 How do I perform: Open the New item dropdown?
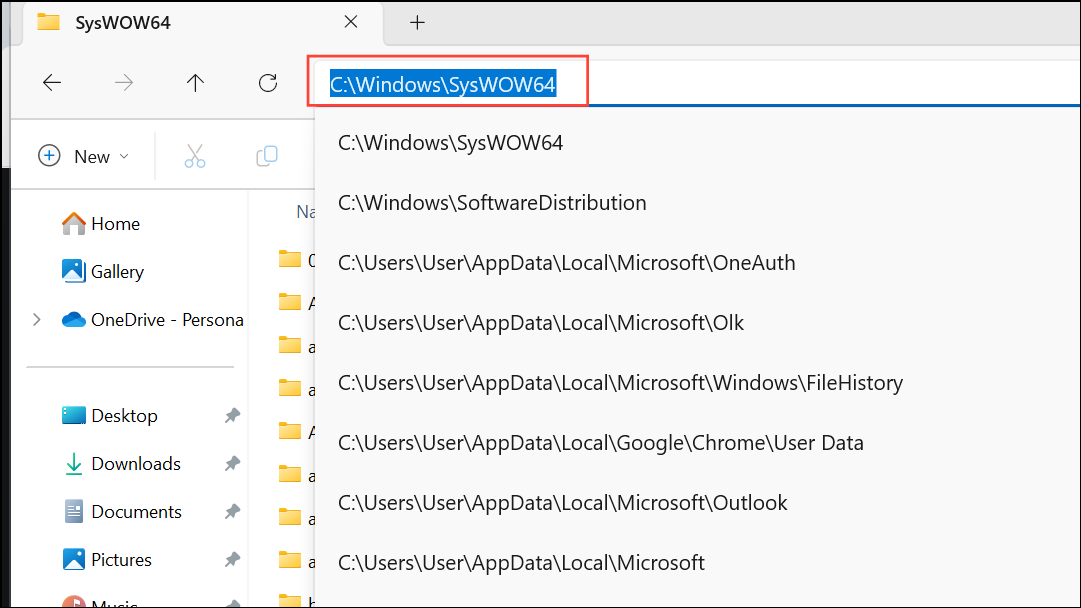click(x=84, y=156)
